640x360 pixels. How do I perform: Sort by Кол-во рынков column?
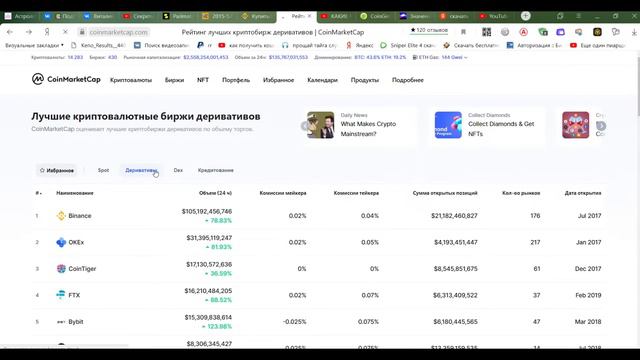tap(521, 193)
